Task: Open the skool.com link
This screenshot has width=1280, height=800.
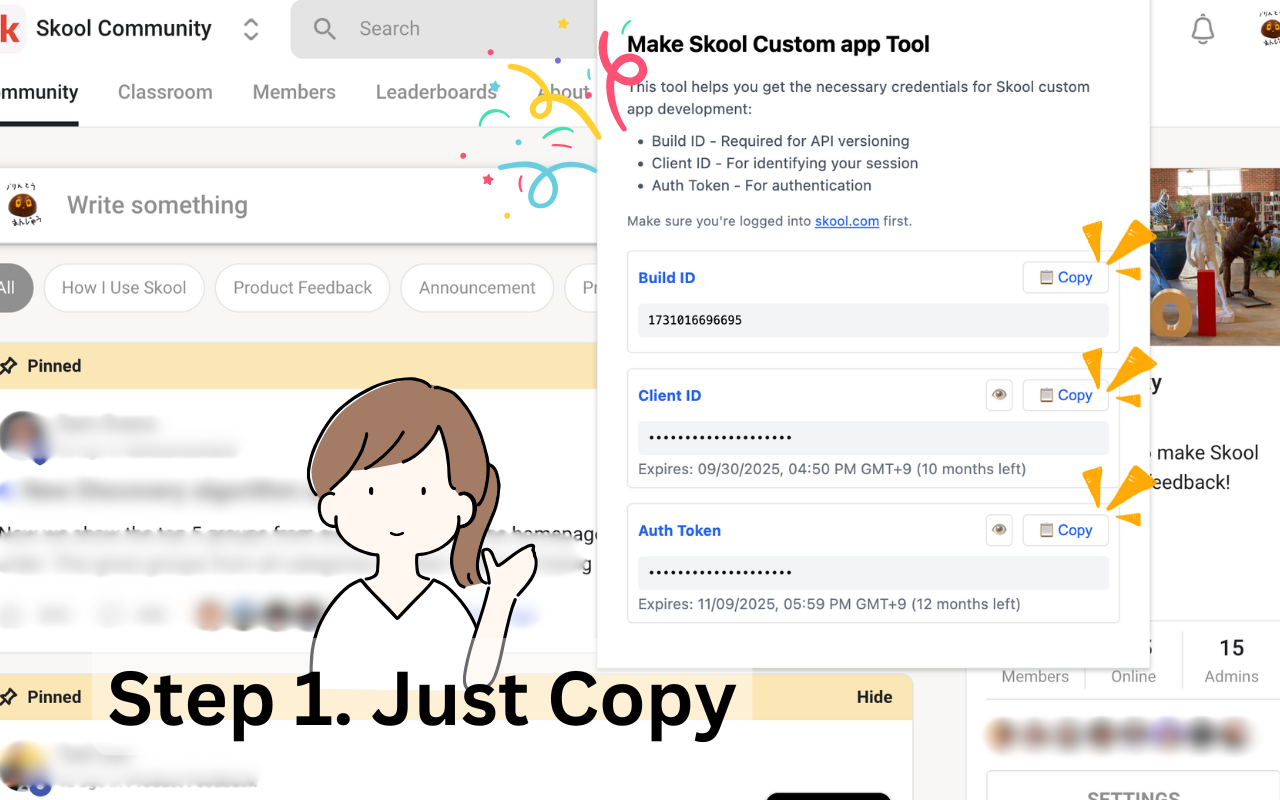Action: click(x=847, y=221)
